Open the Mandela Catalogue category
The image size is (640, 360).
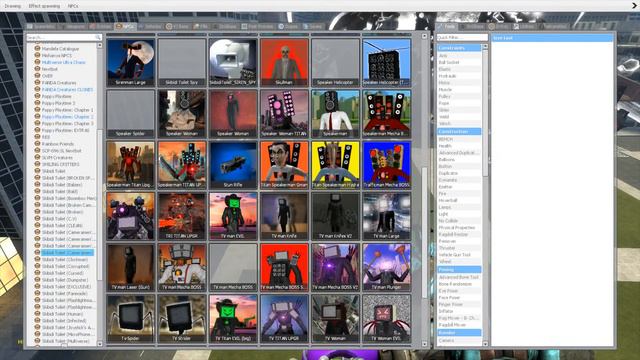click(x=60, y=49)
